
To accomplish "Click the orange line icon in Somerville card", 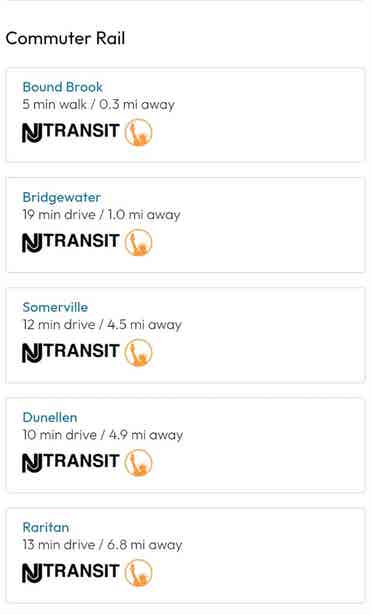I will 138,352.
